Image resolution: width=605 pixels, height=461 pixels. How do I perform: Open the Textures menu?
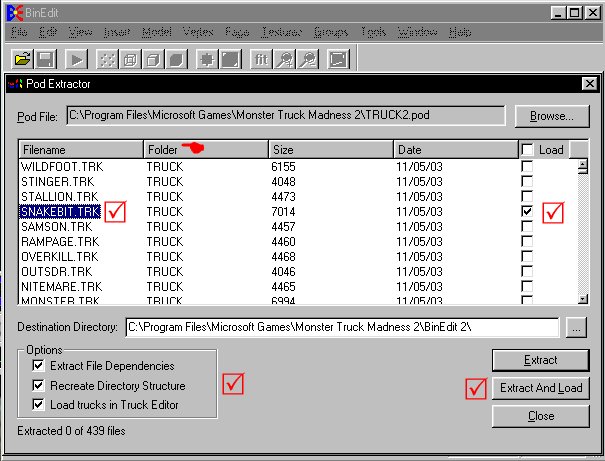(x=281, y=33)
